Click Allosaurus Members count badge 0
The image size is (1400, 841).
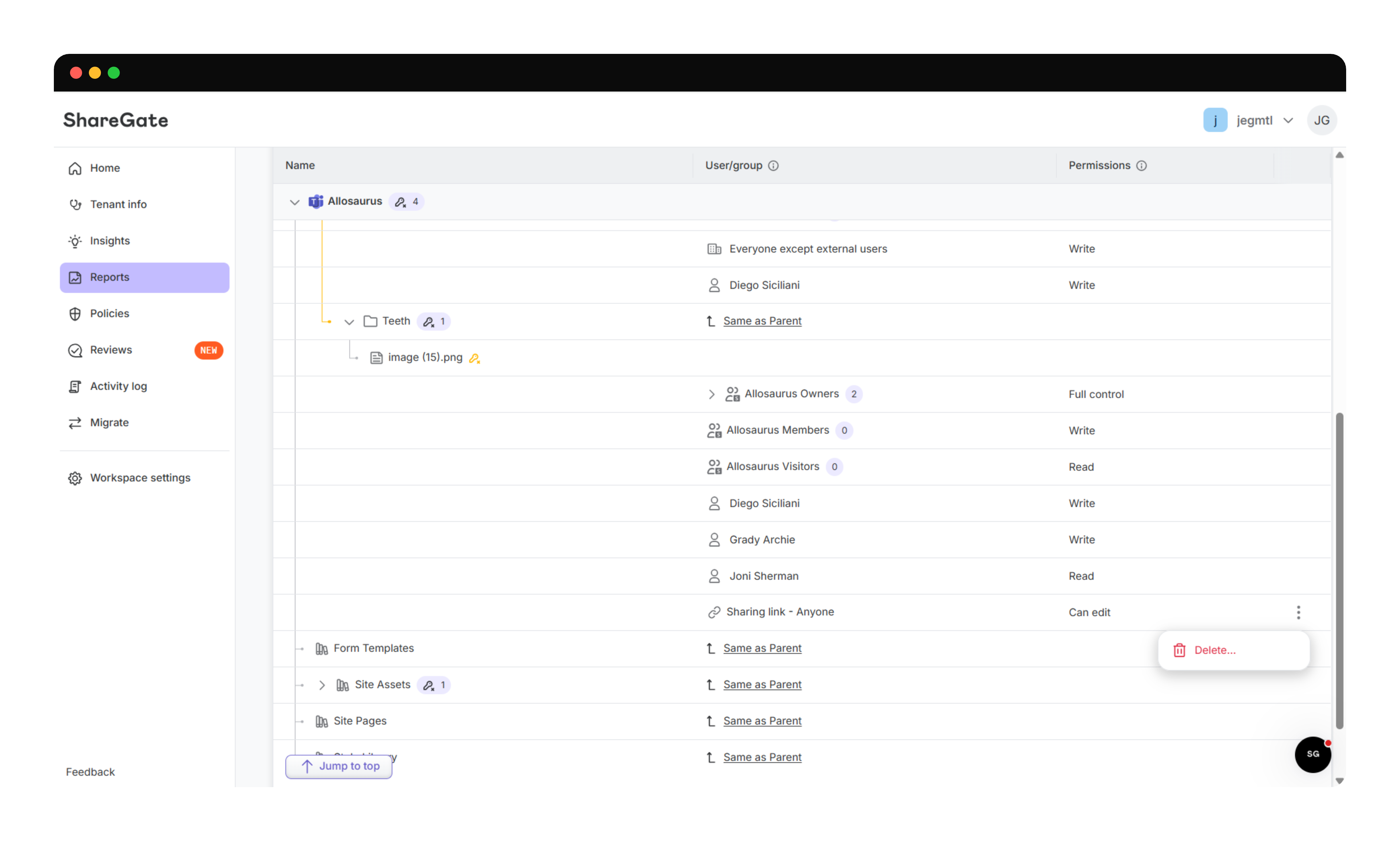point(844,430)
